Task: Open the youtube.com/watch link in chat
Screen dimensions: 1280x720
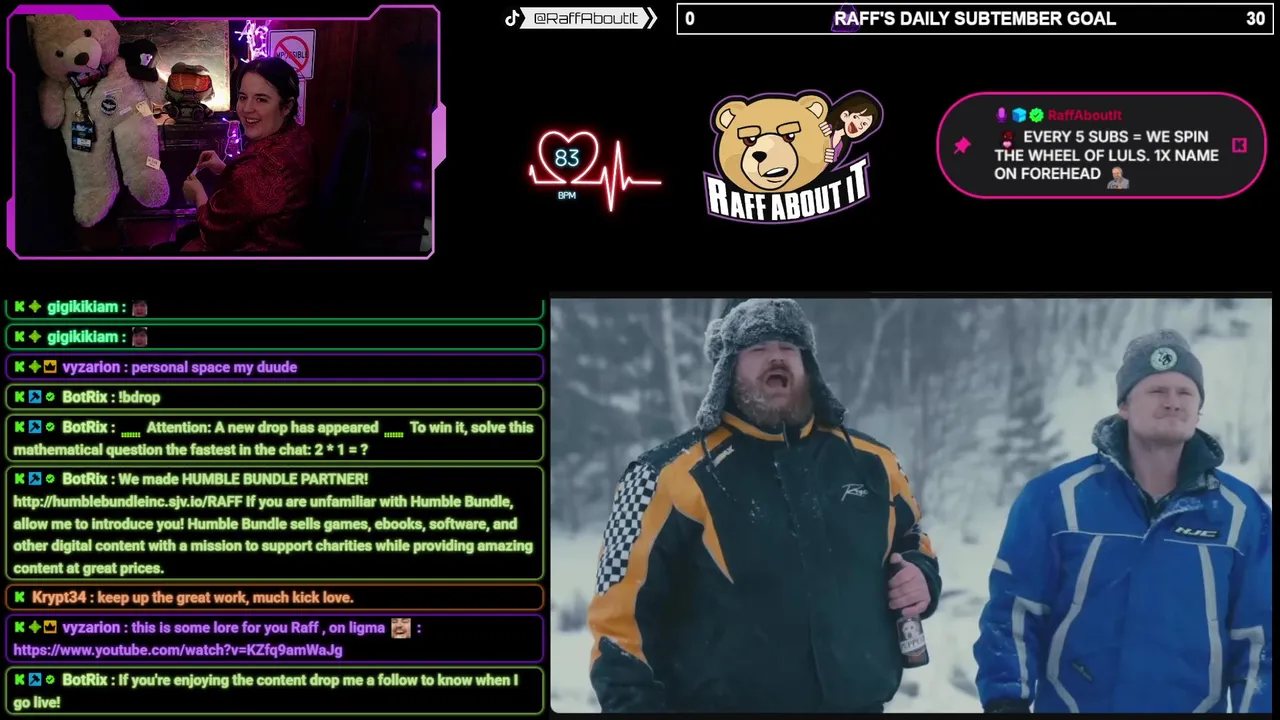Action: coord(178,650)
